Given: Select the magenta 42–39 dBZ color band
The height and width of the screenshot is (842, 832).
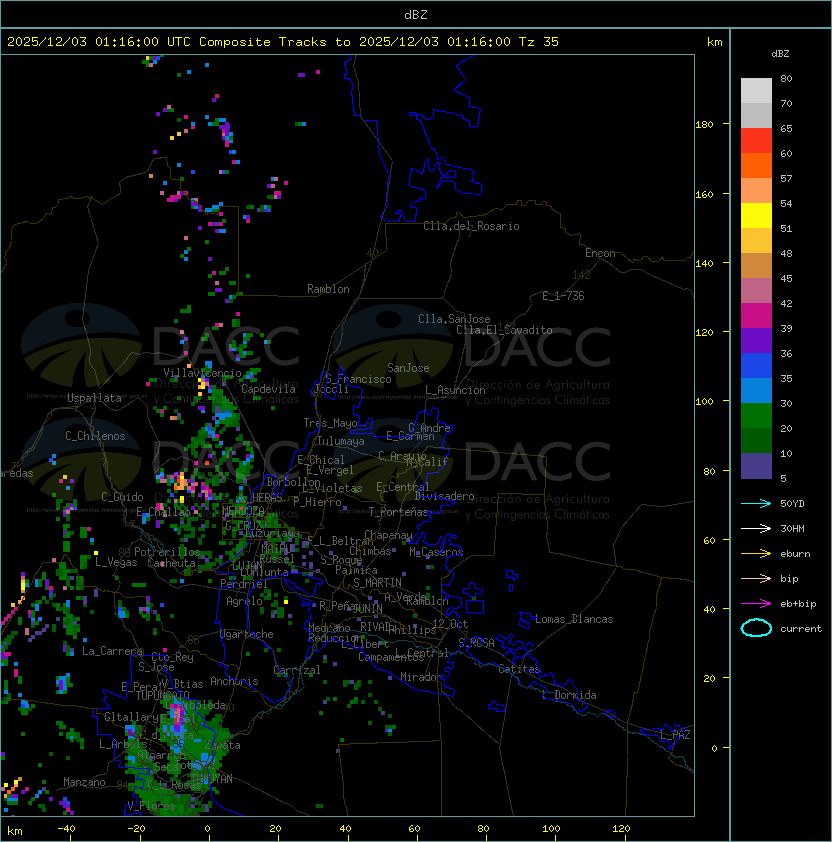Looking at the screenshot, I should click(x=756, y=316).
